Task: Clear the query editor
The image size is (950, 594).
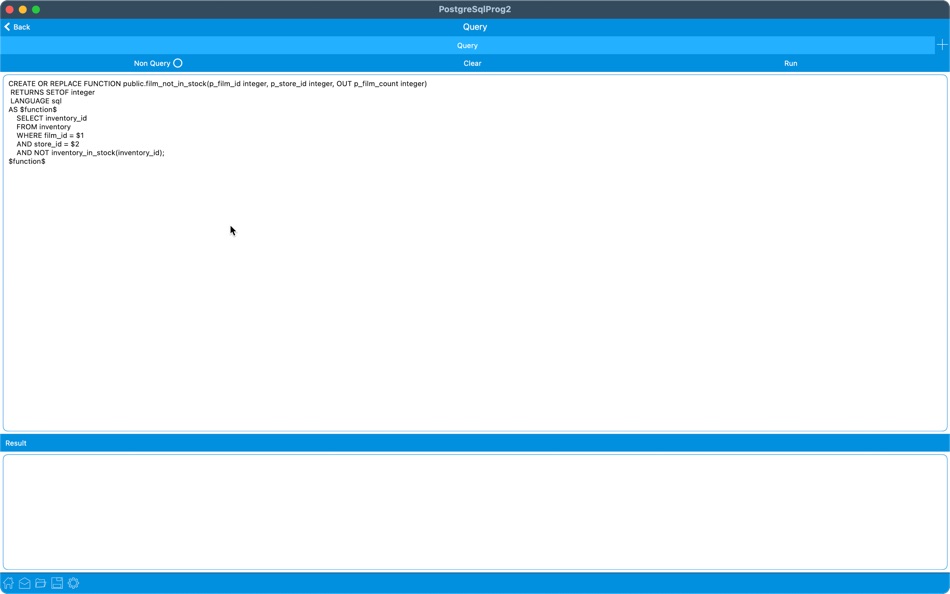Action: (x=472, y=62)
